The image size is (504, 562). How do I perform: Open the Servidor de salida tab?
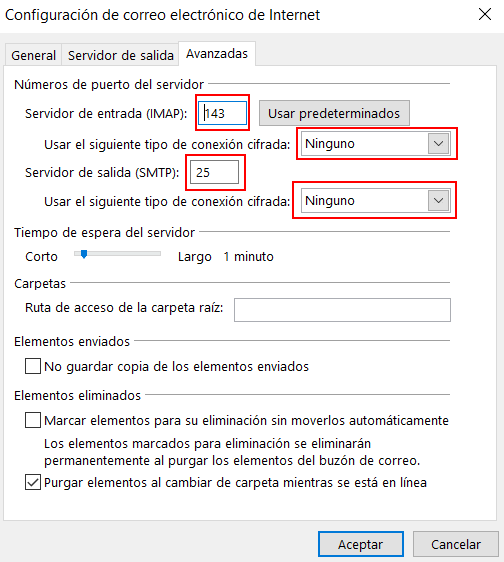[120, 55]
